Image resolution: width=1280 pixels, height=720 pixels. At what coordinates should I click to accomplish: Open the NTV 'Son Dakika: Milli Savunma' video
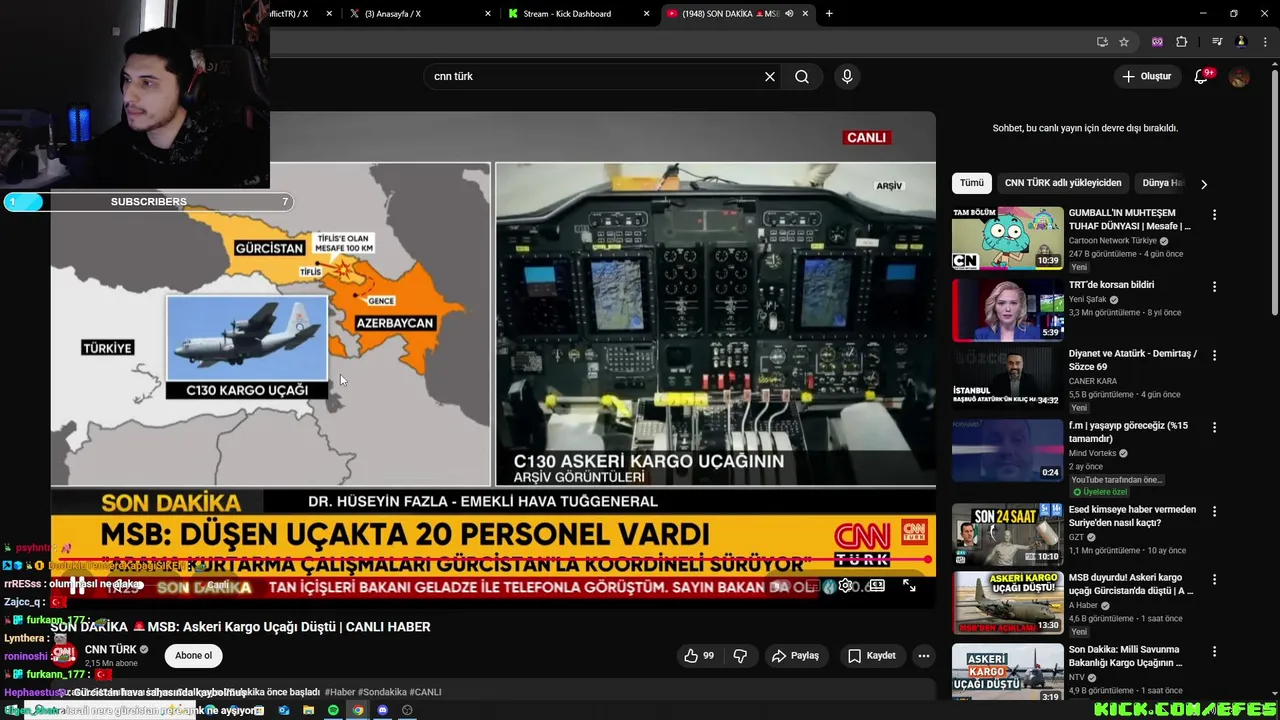(x=1007, y=672)
